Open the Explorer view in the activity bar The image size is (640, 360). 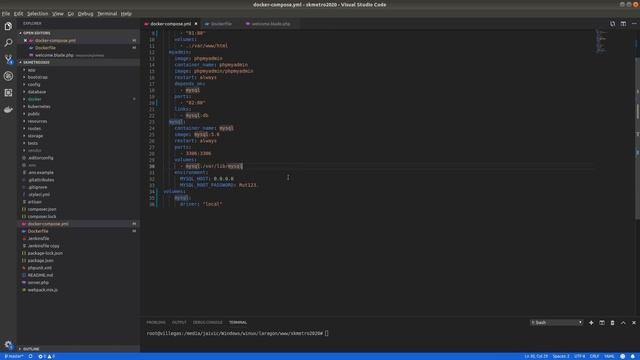pyautogui.click(x=8, y=26)
